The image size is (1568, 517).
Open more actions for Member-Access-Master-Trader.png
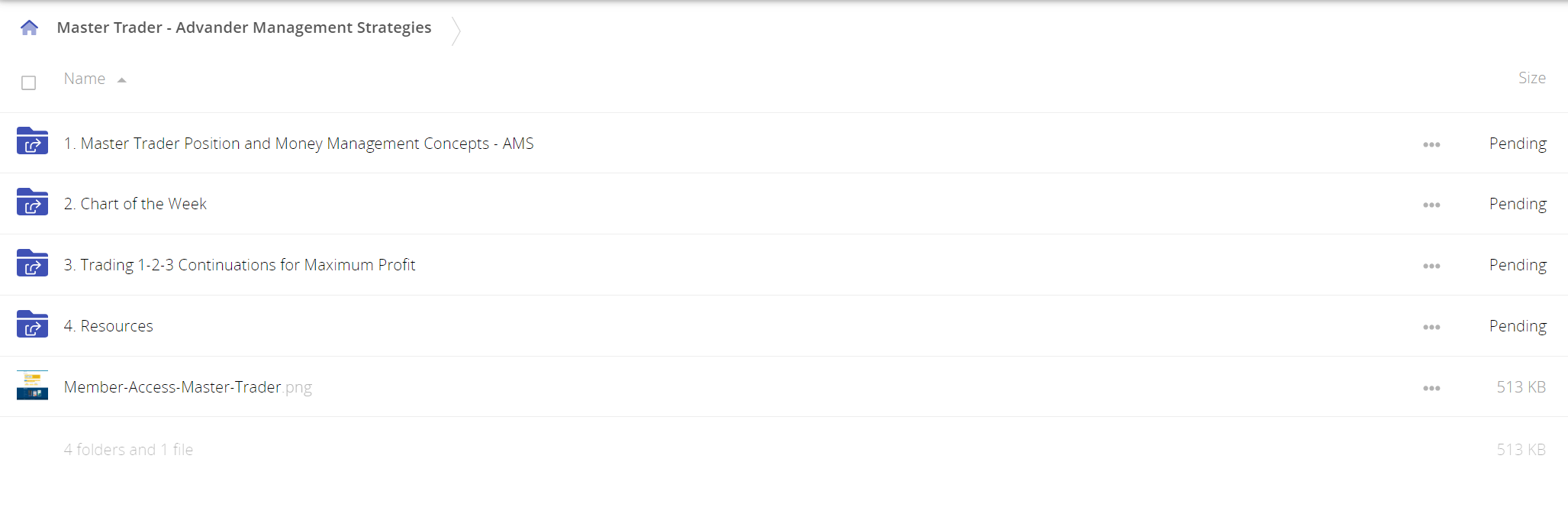point(1431,388)
